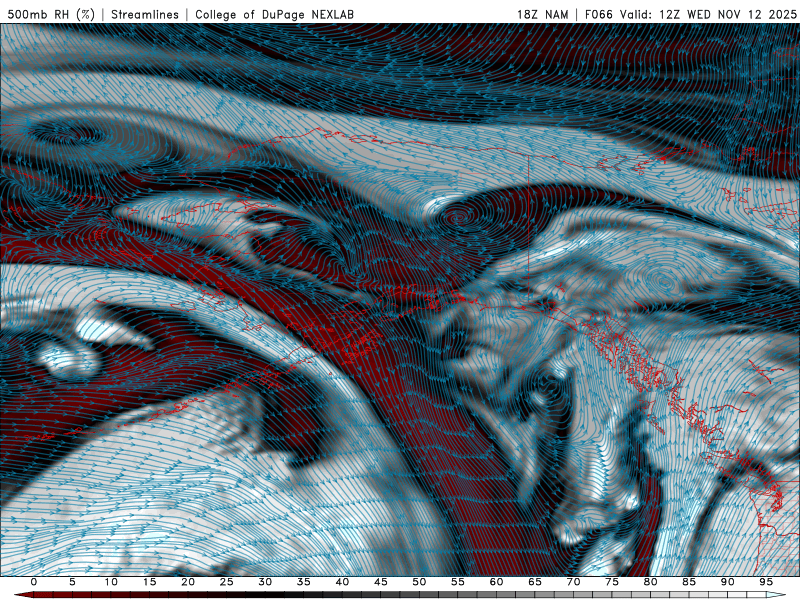Click the 5 value on the RH scale
The height and width of the screenshot is (600, 800).
72,582
